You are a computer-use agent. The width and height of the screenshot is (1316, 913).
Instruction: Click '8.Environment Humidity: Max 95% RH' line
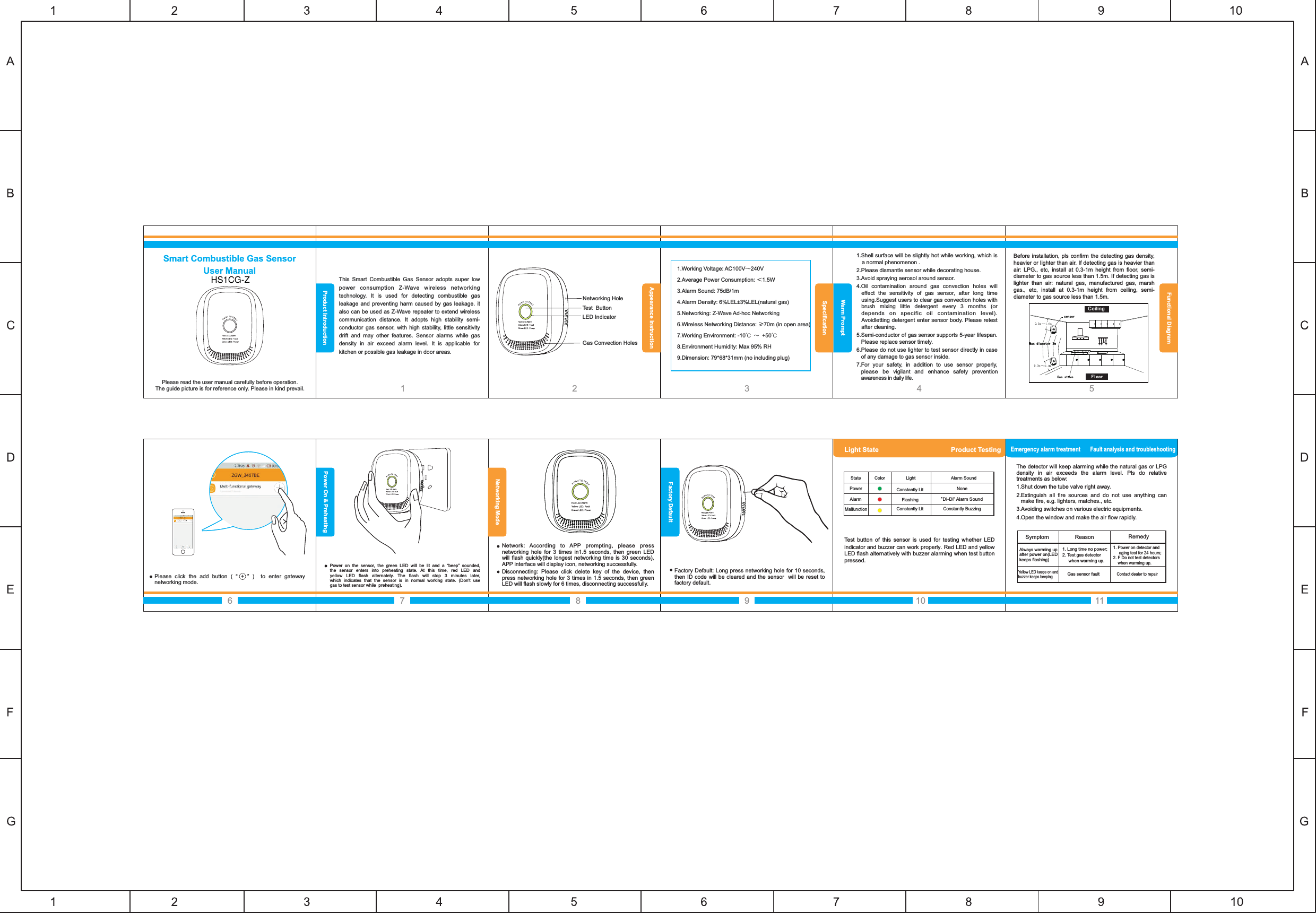724,346
